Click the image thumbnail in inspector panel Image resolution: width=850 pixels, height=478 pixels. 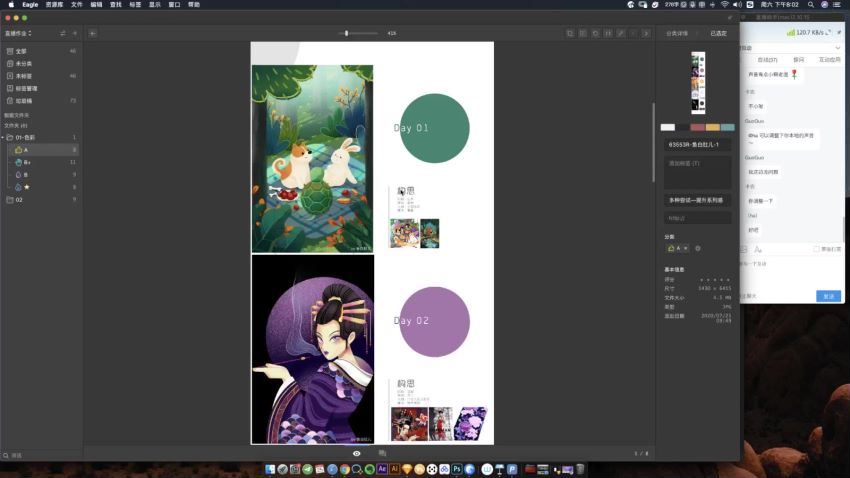pos(698,82)
